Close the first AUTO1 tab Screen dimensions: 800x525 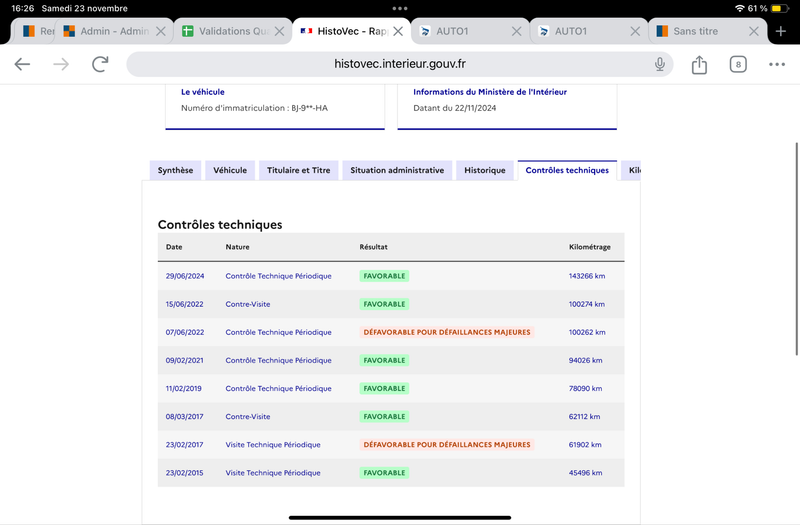pyautogui.click(x=516, y=31)
